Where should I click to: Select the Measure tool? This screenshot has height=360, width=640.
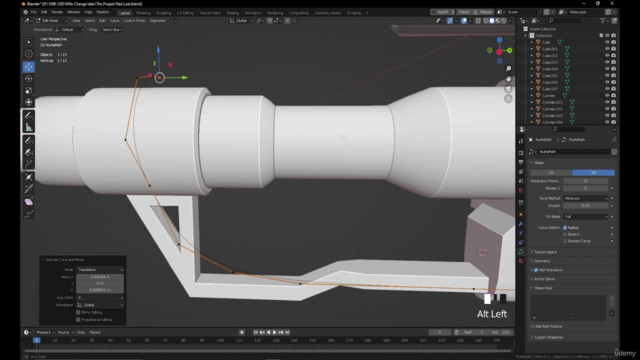(29, 127)
